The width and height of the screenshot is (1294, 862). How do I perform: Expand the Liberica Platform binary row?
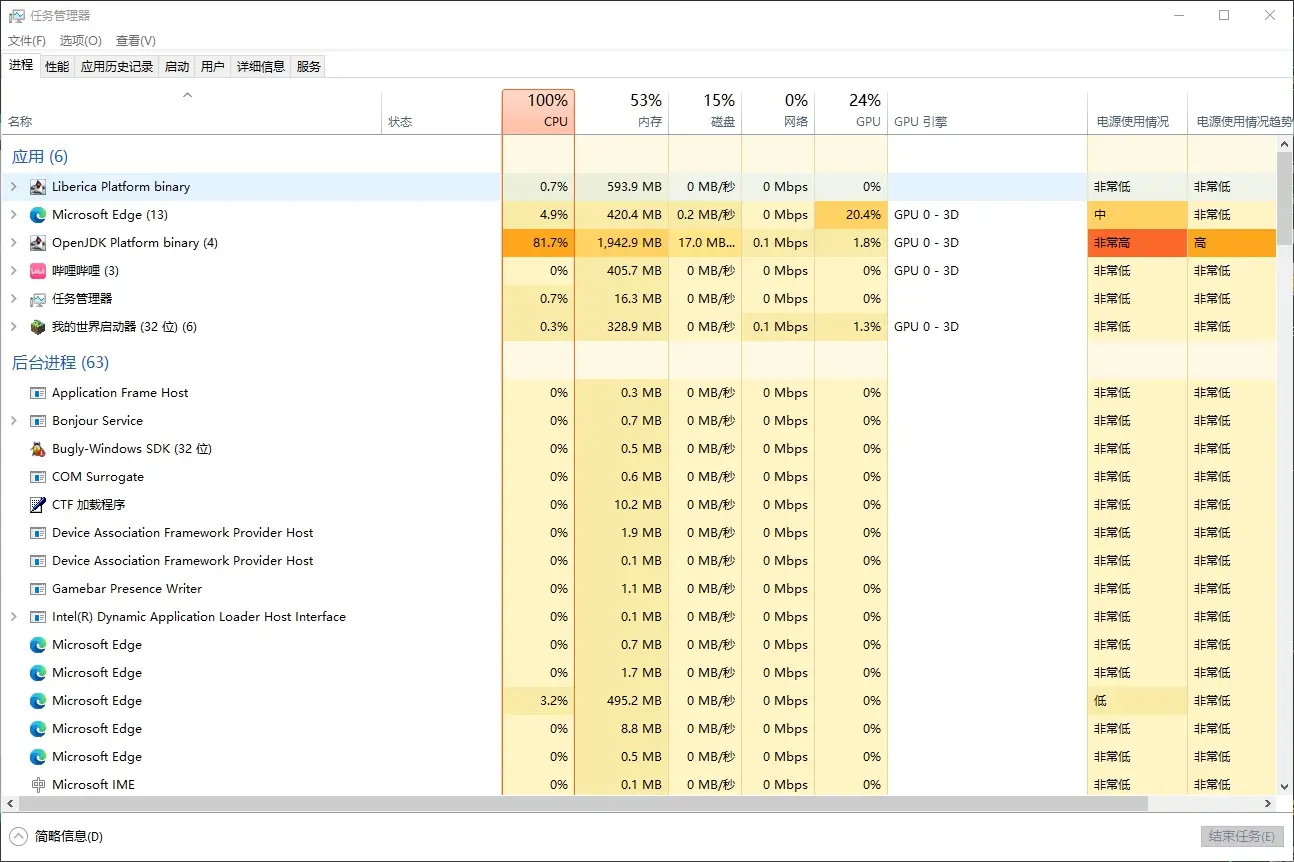click(13, 187)
